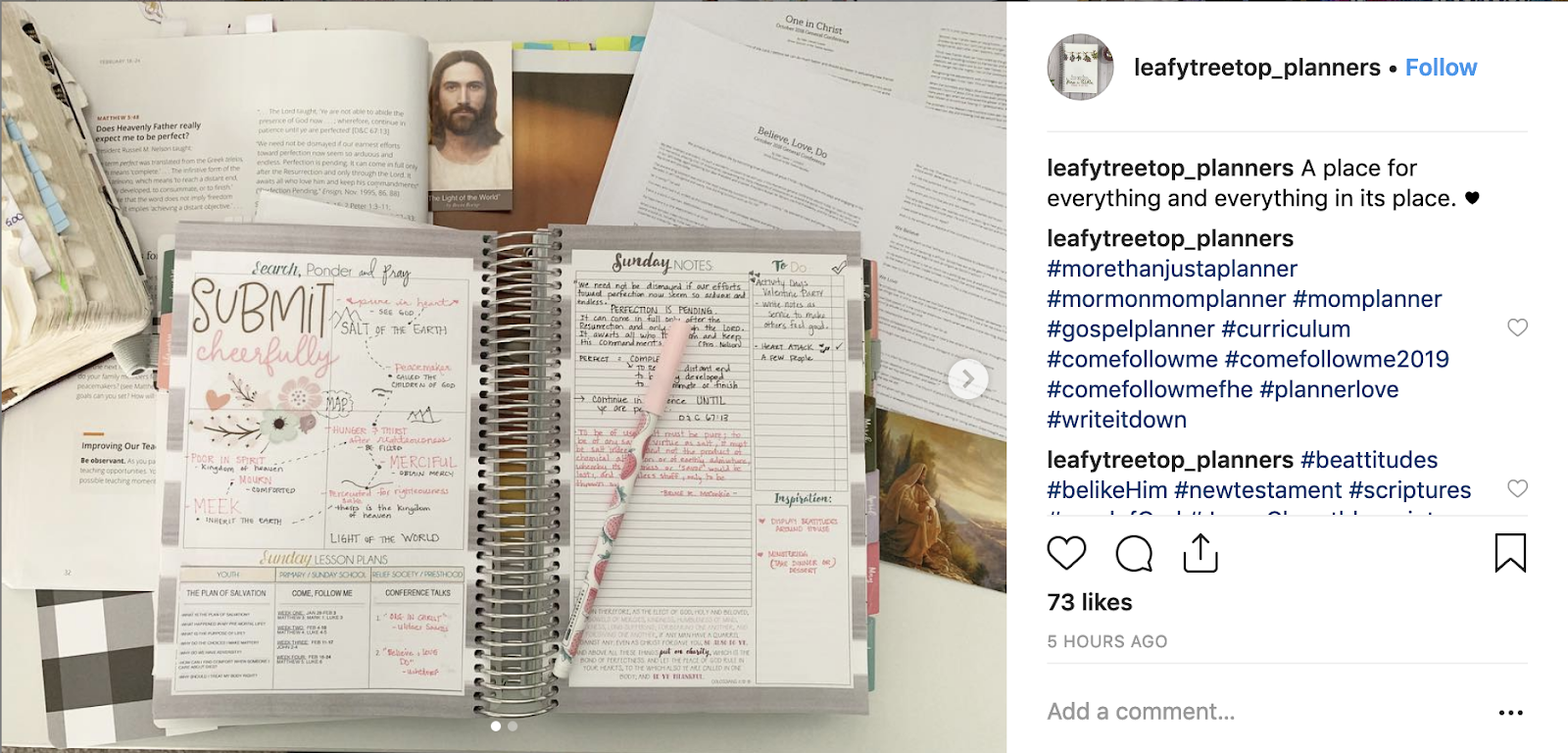Screen dimensions: 1568x753
Task: Open the three-dot more options menu
Action: (x=1511, y=713)
